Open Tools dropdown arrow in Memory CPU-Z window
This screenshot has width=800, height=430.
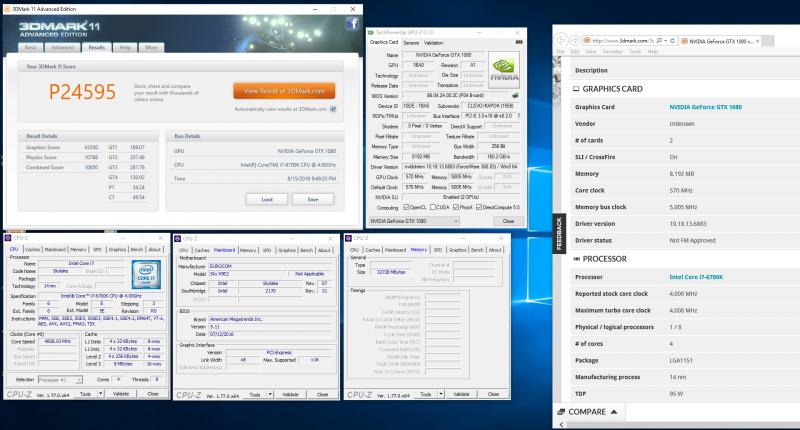pyautogui.click(x=441, y=394)
